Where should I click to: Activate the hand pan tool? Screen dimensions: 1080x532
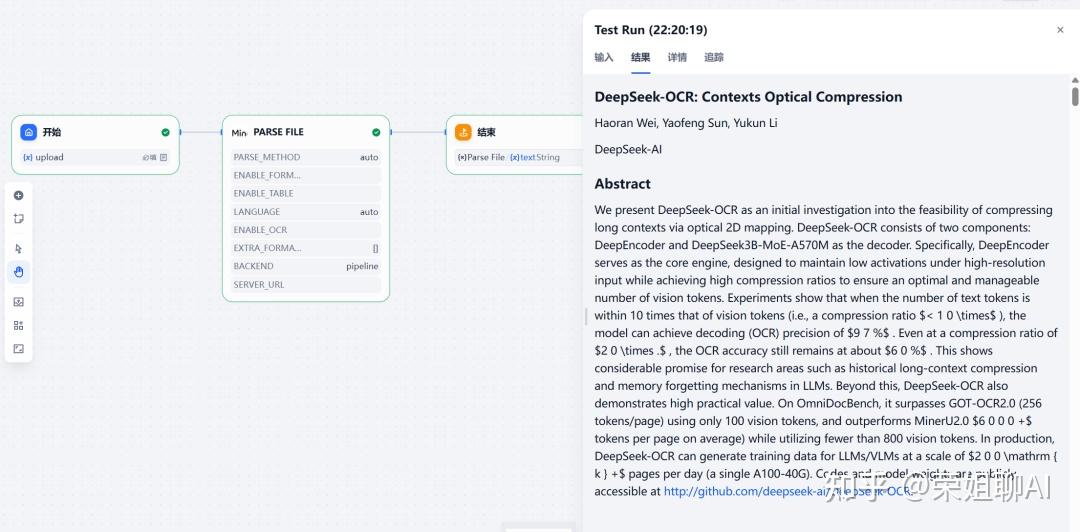click(19, 272)
